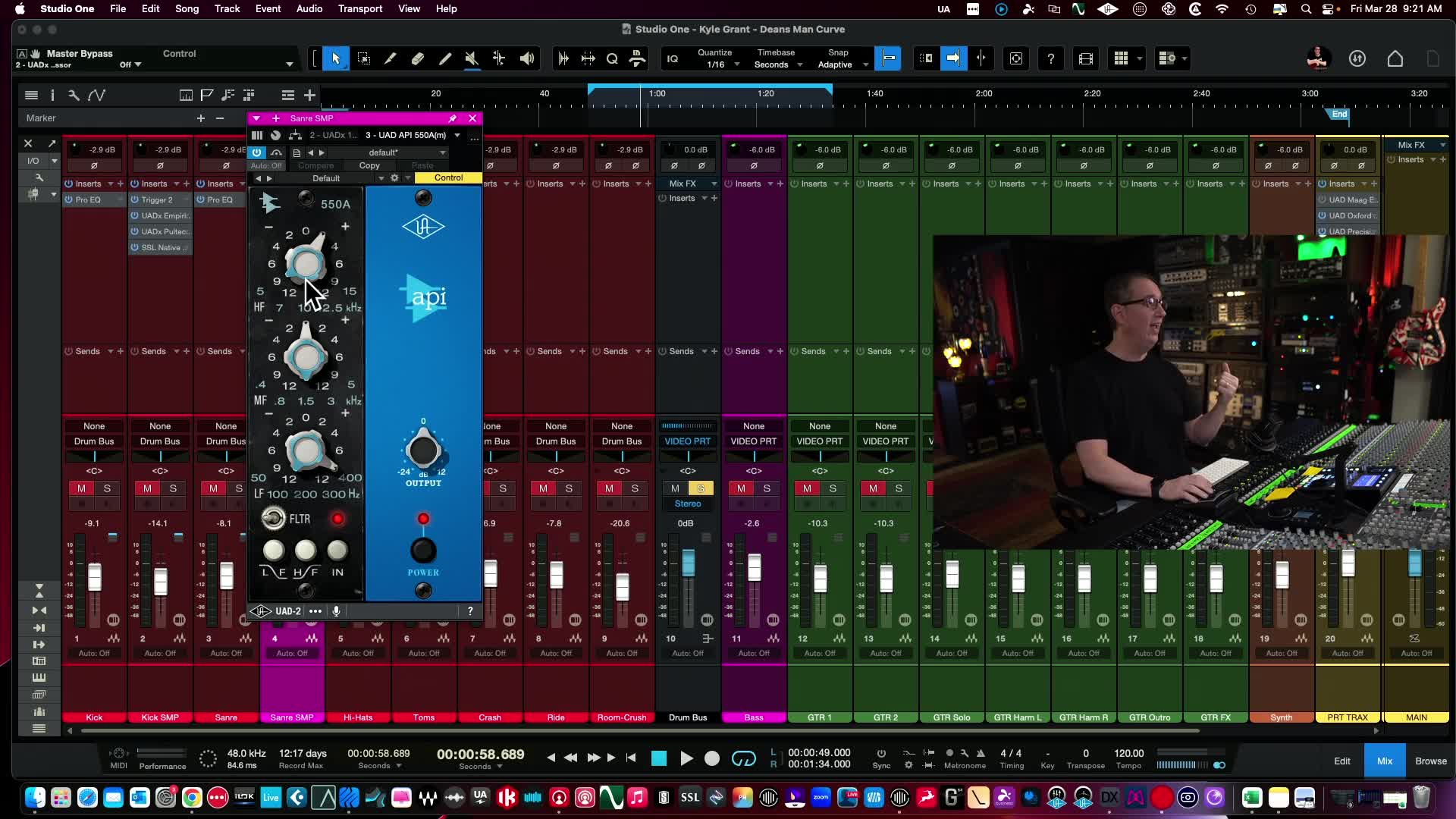Open the Track menu
Screen dimensions: 1456x819
pyautogui.click(x=227, y=8)
